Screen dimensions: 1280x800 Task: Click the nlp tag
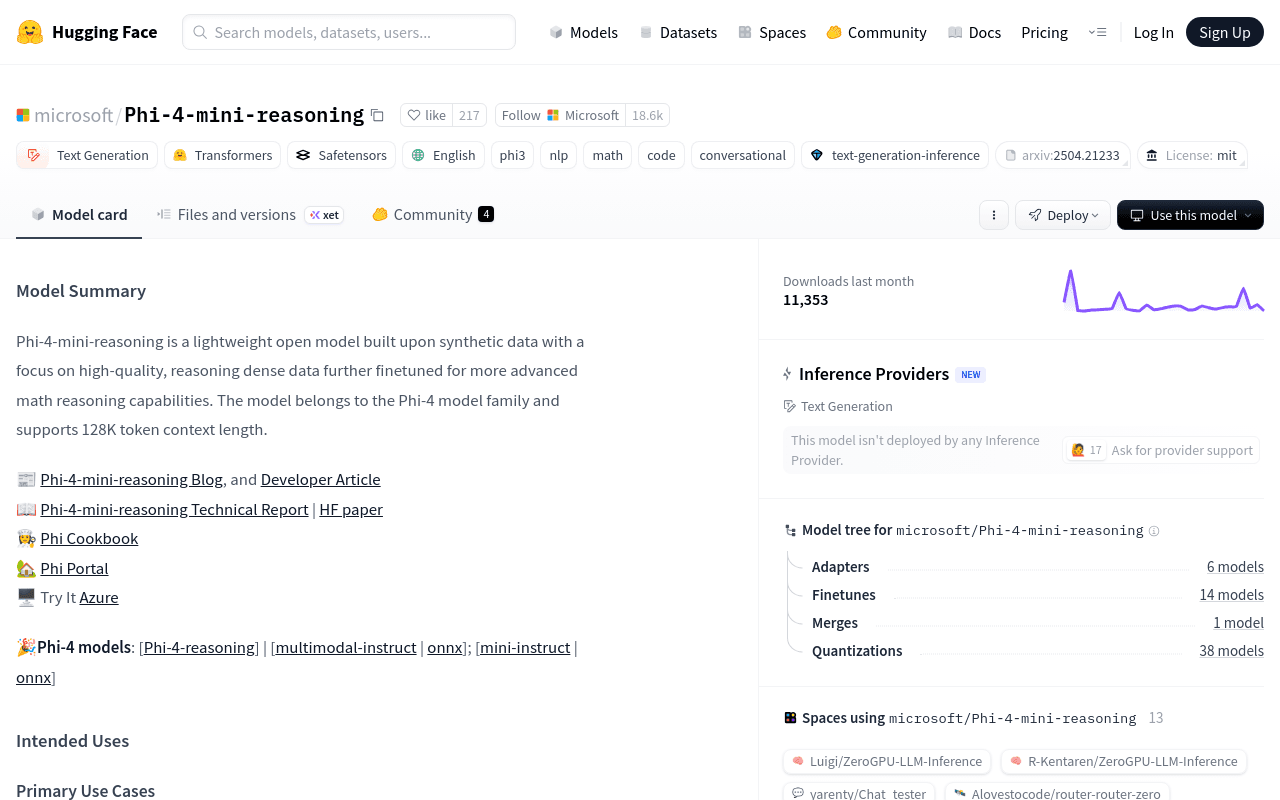pyautogui.click(x=559, y=155)
